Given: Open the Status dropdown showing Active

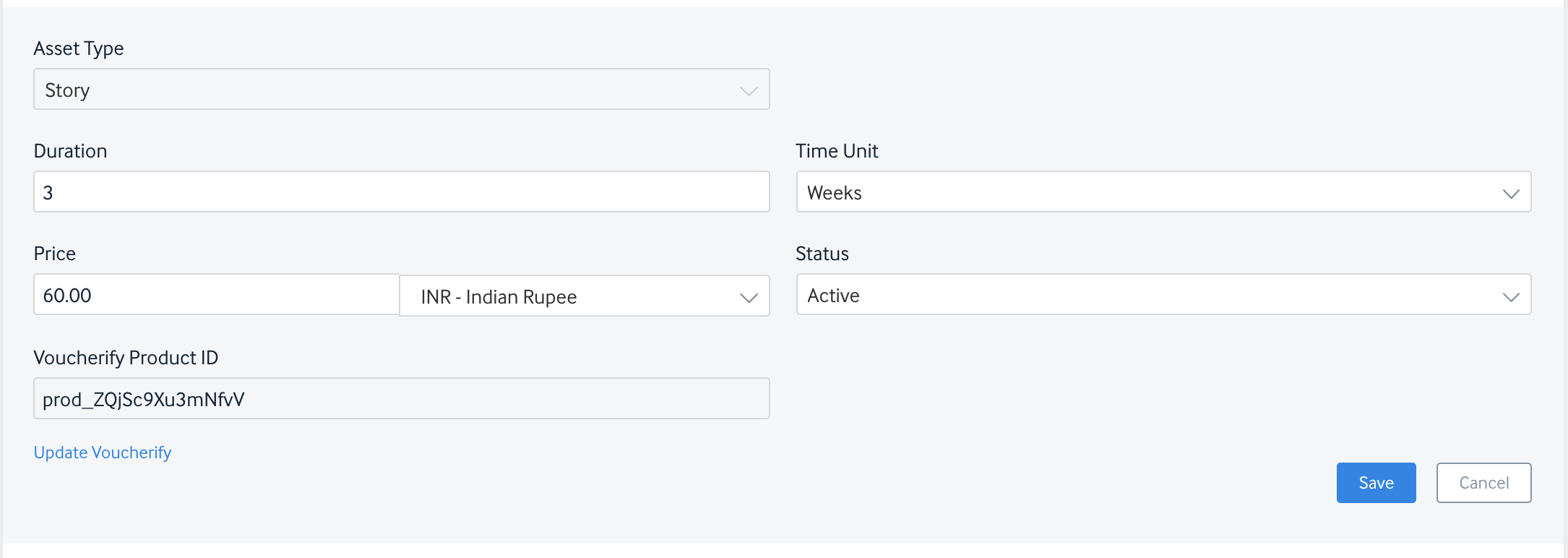Looking at the screenshot, I should click(x=1163, y=295).
